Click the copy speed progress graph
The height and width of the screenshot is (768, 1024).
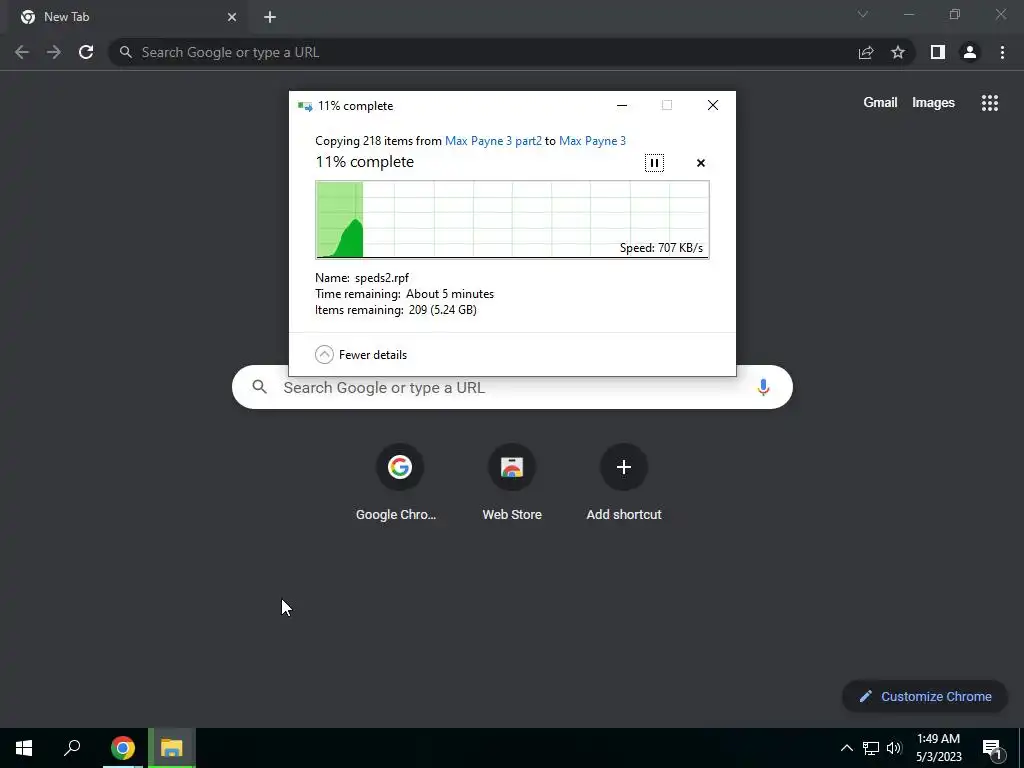pyautogui.click(x=512, y=219)
